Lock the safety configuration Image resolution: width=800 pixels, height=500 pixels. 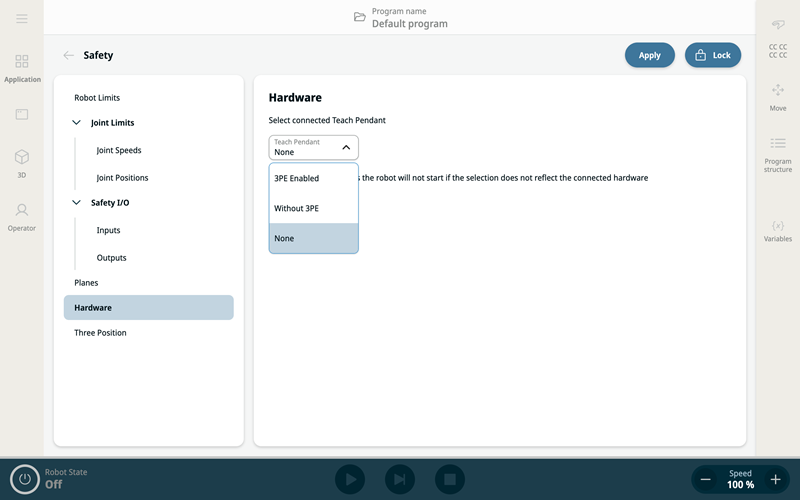pyautogui.click(x=712, y=55)
